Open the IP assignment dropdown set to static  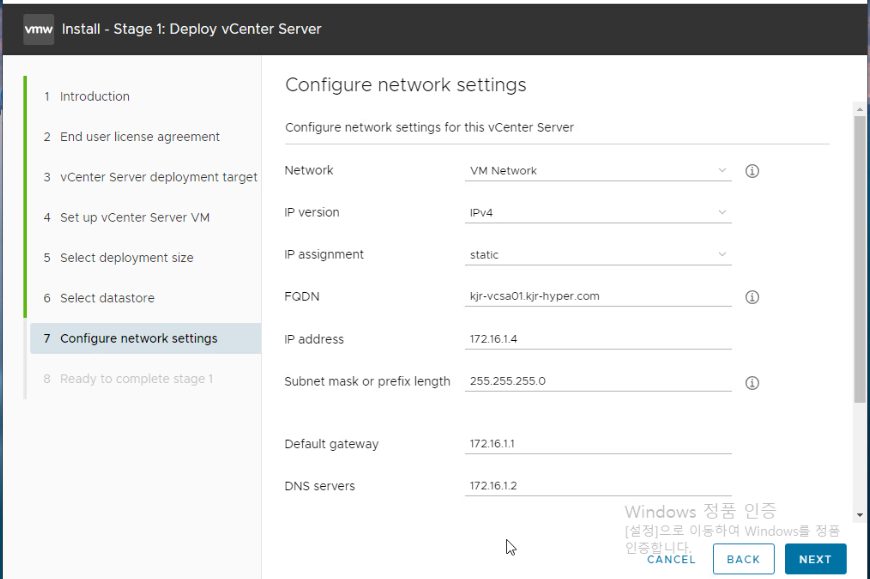pyautogui.click(x=598, y=255)
